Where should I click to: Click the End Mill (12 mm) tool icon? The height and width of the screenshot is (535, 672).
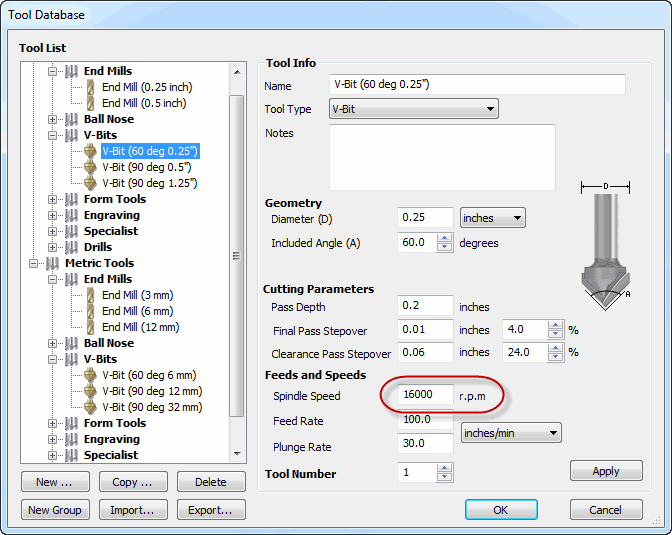(x=91, y=327)
